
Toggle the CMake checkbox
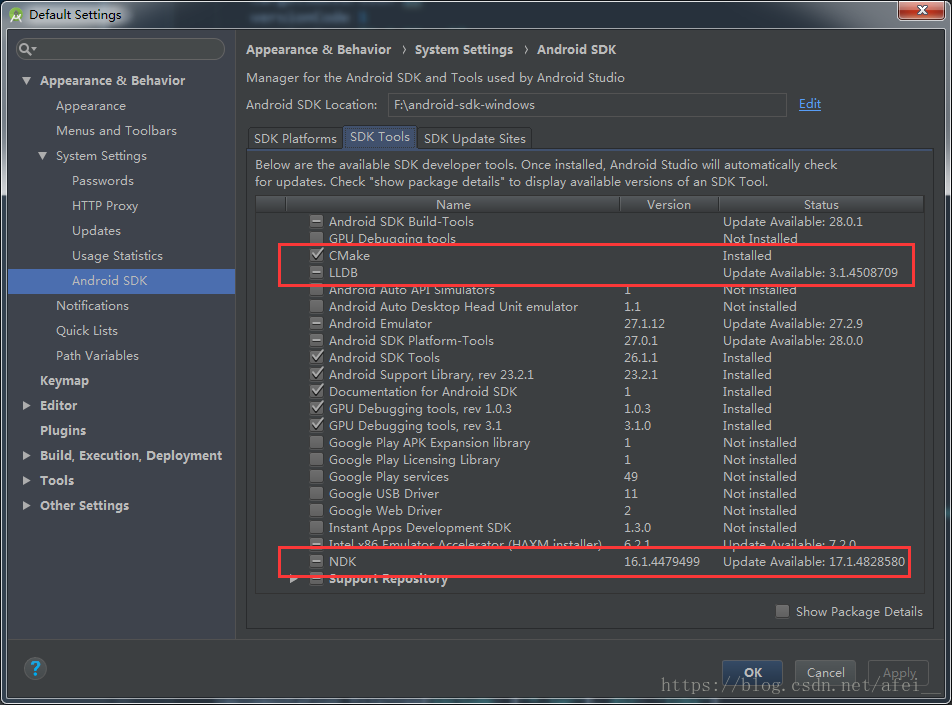(316, 255)
